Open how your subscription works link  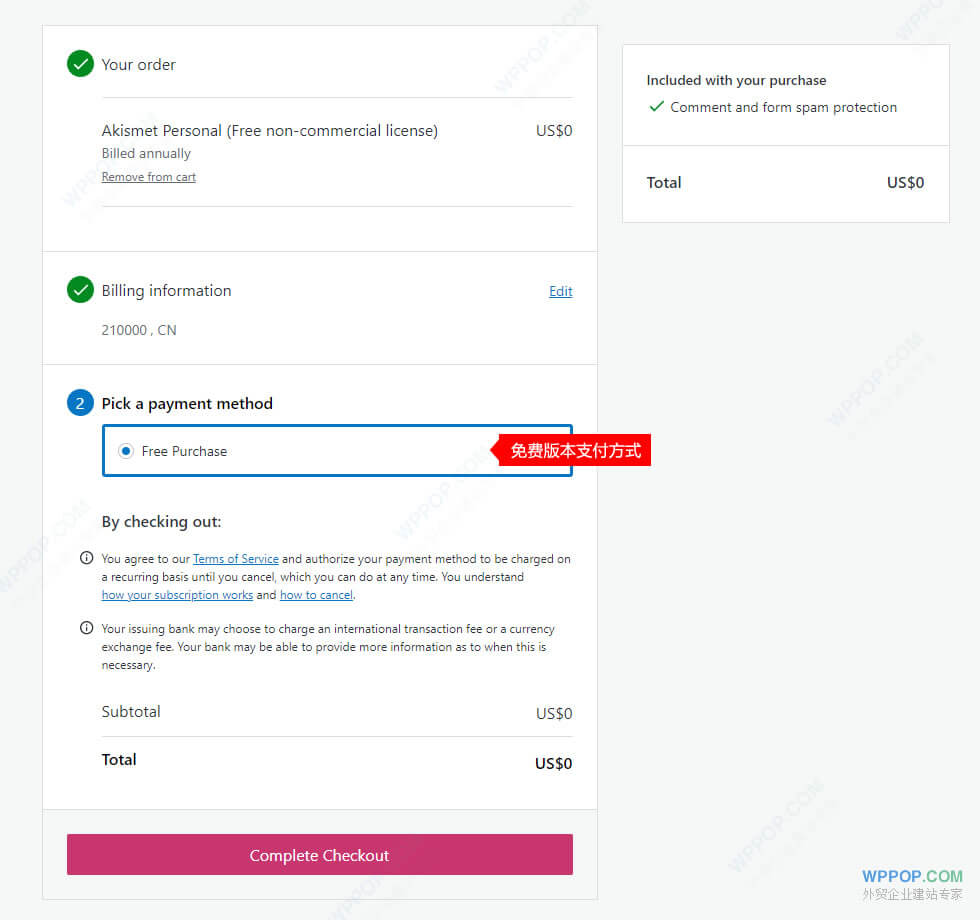click(x=177, y=595)
